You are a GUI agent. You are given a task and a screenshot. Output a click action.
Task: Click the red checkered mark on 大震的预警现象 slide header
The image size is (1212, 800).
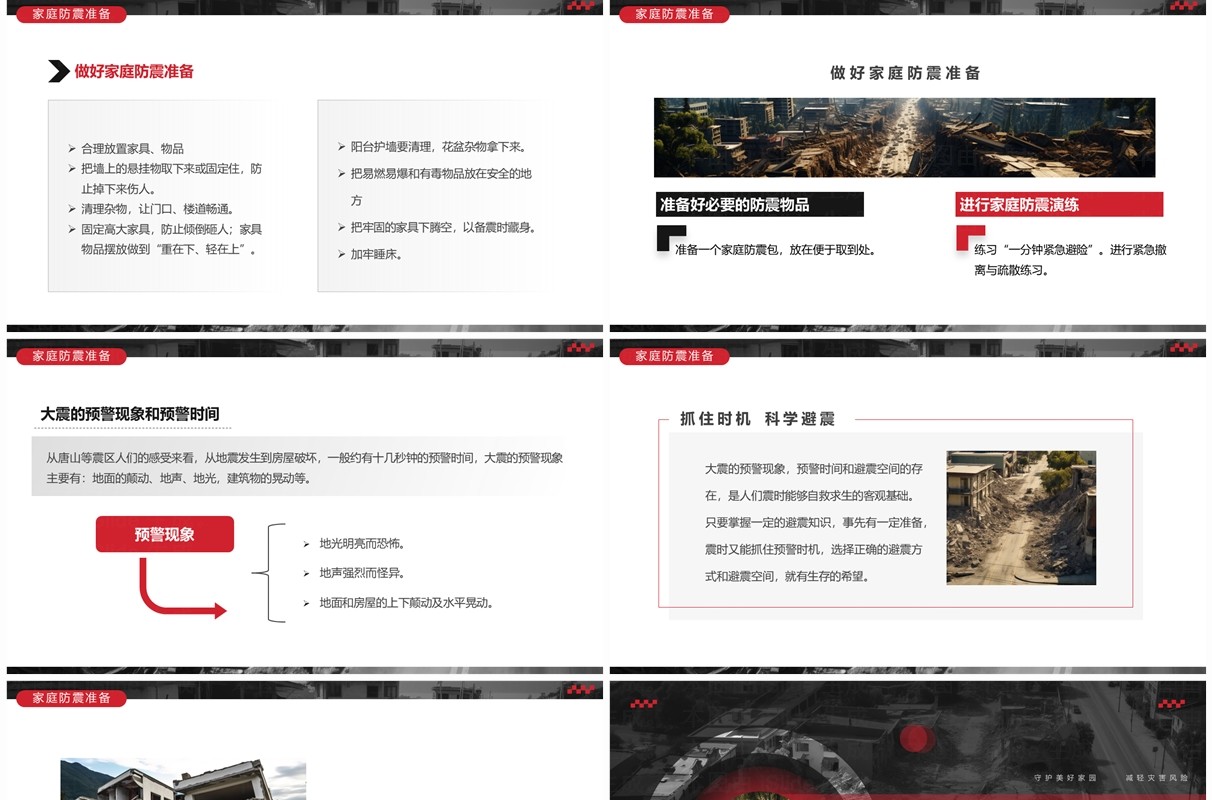tap(580, 348)
